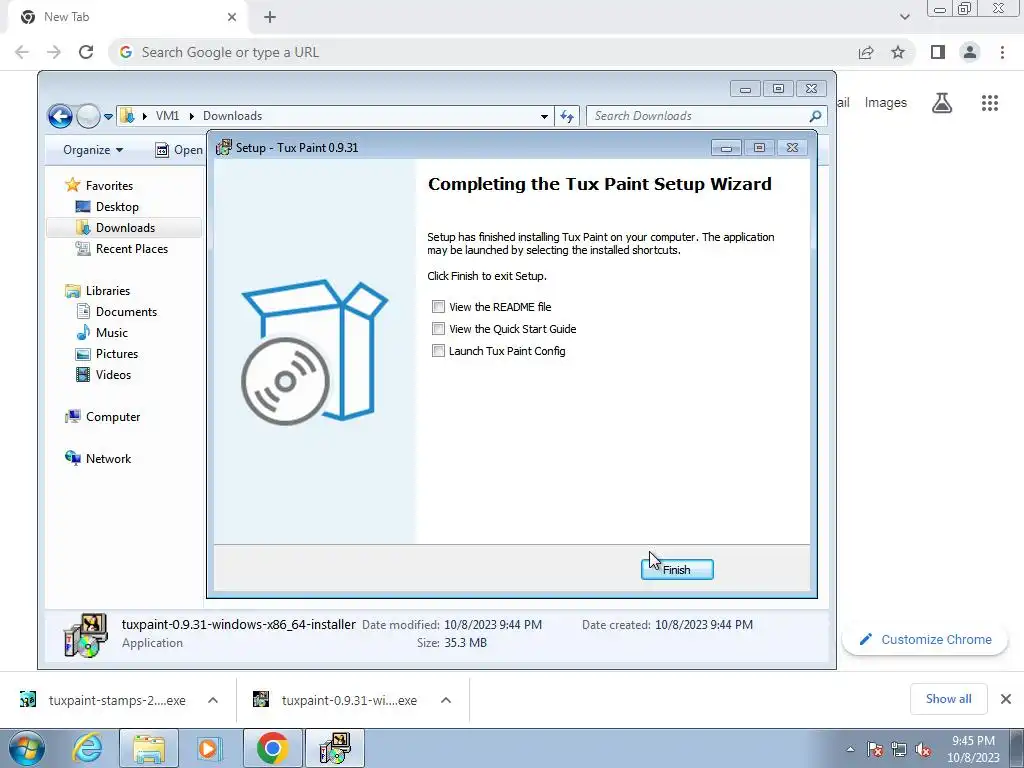The height and width of the screenshot is (768, 1024).
Task: Open Search Labs flask icon
Action: click(942, 103)
